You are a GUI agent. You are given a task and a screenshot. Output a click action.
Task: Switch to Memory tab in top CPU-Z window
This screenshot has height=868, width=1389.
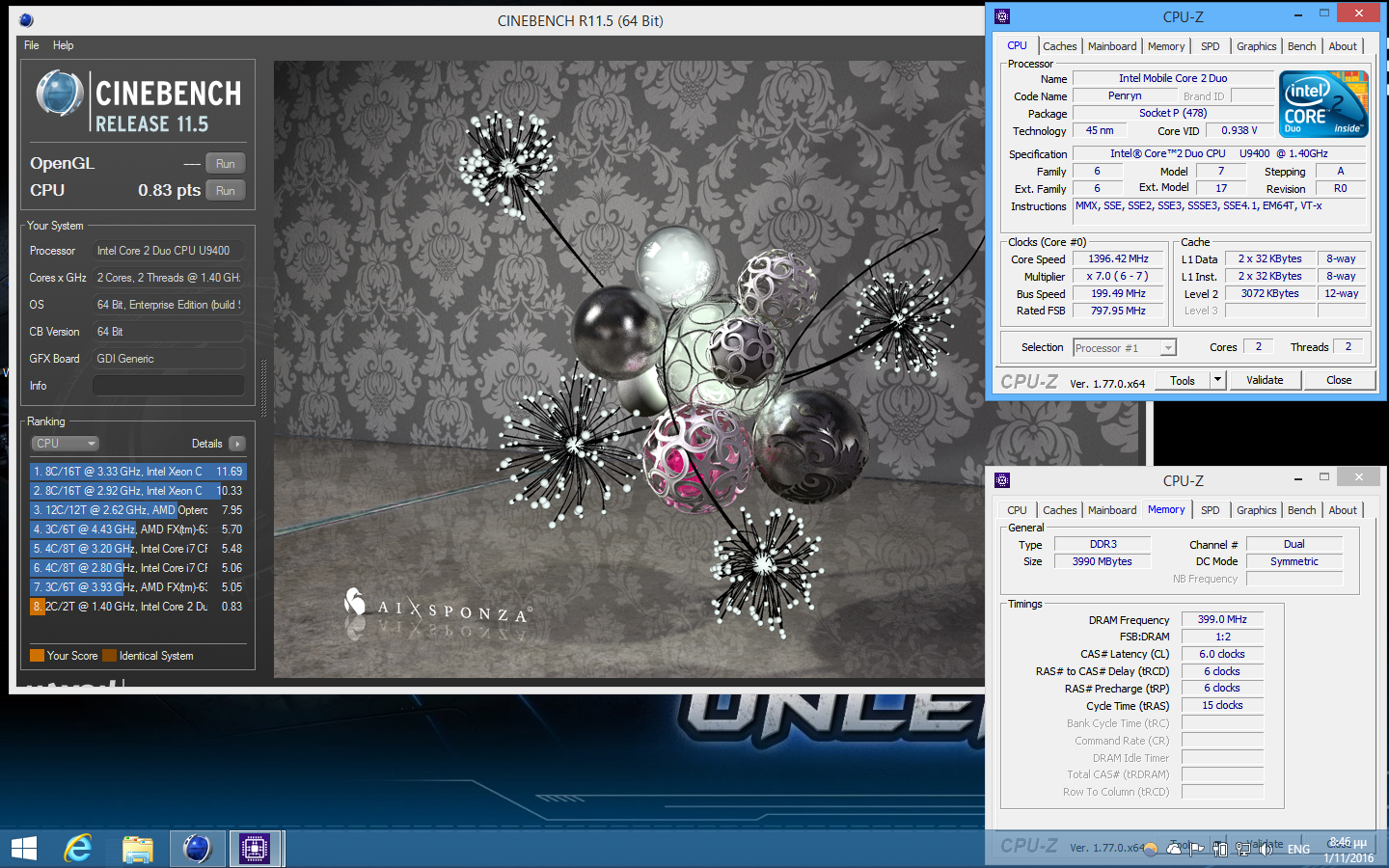click(x=1166, y=46)
